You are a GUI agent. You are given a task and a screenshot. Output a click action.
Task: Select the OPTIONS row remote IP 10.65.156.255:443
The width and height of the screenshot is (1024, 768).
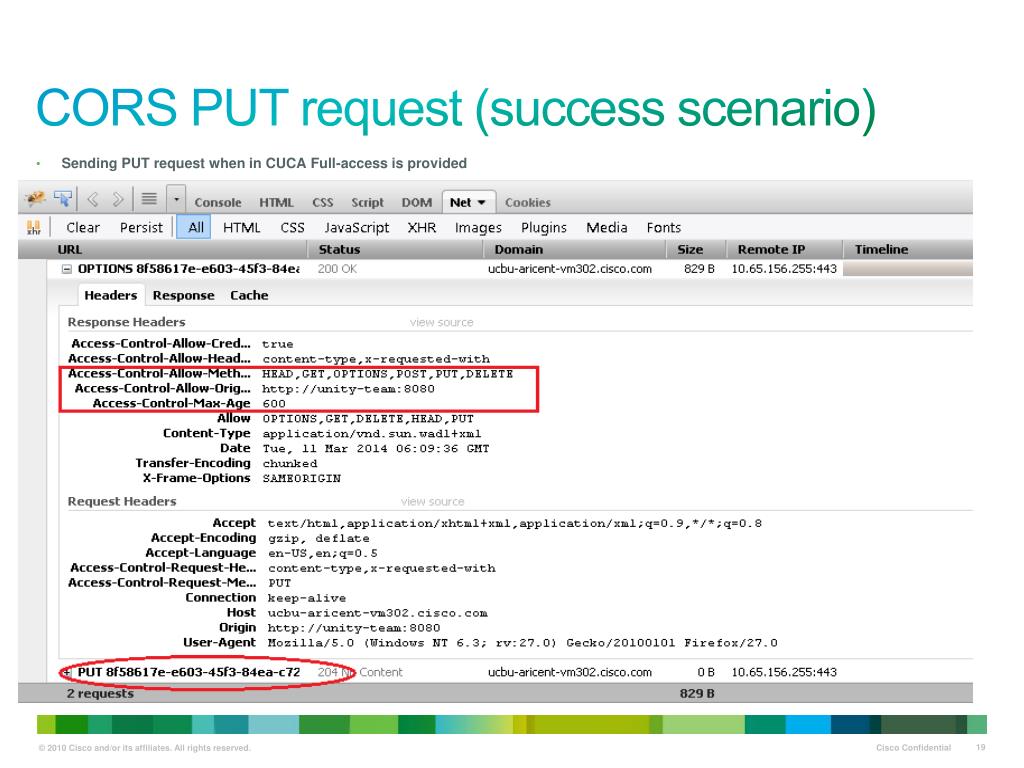coord(784,269)
